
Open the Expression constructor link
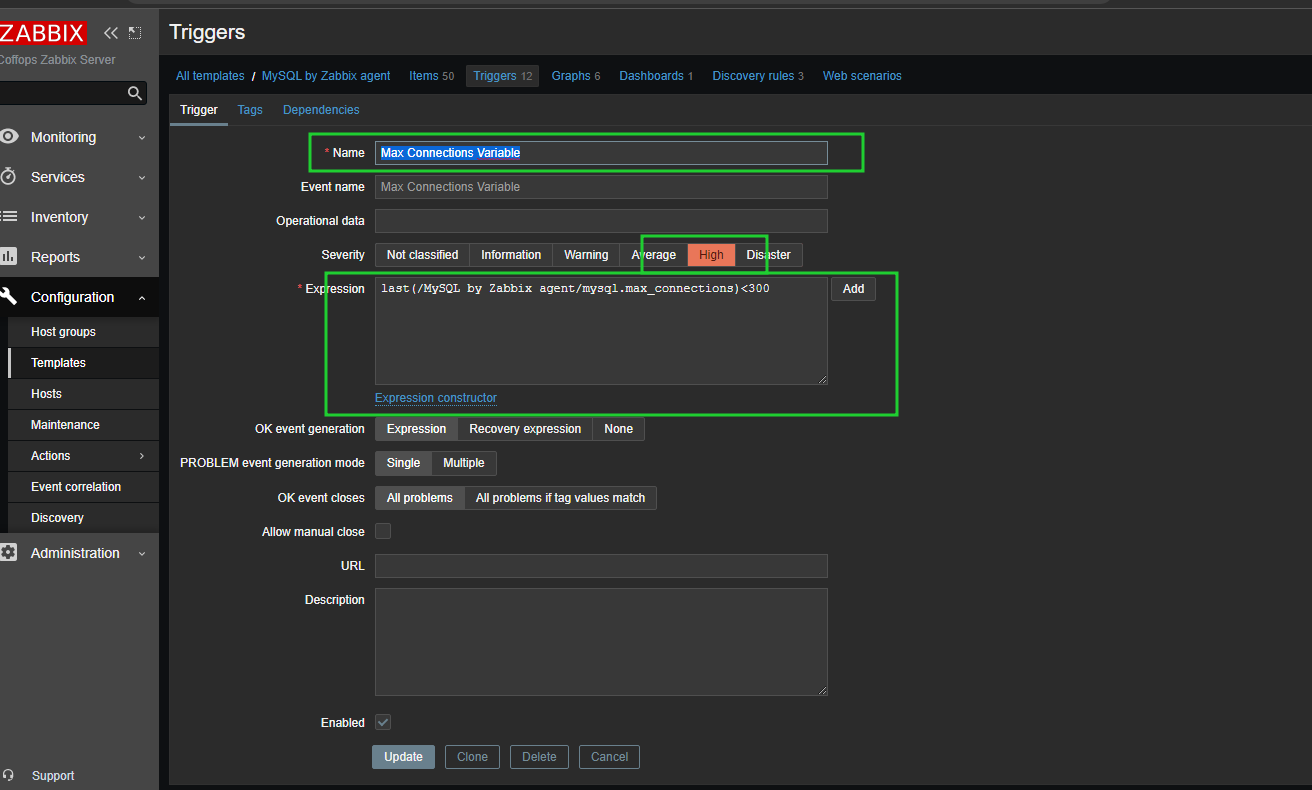point(435,397)
